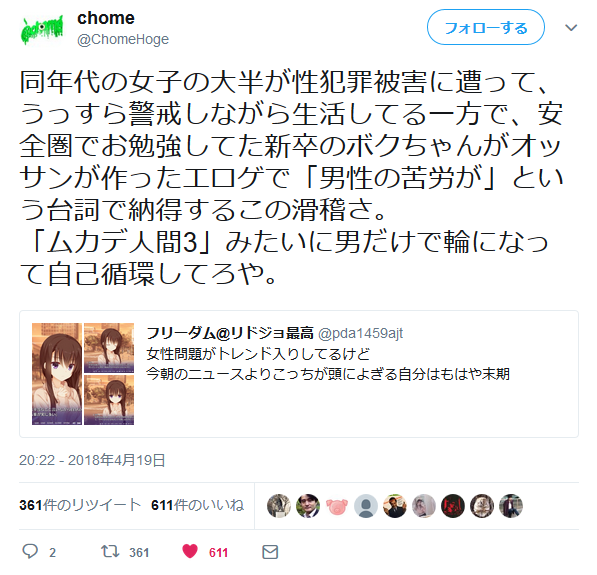Open the bottom-right small quoted tweet image
The width and height of the screenshot is (597, 575).
[109, 400]
